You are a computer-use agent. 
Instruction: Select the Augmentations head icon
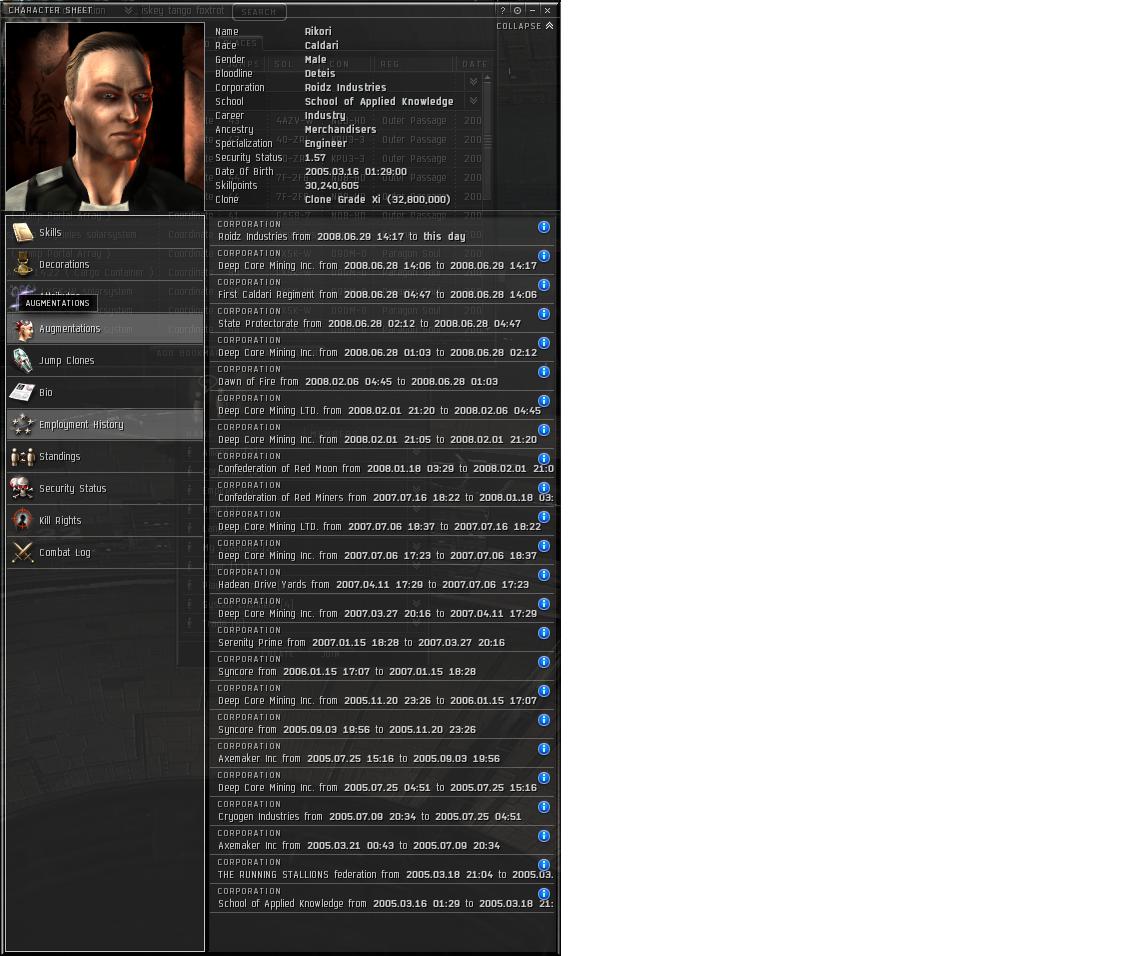(x=22, y=329)
